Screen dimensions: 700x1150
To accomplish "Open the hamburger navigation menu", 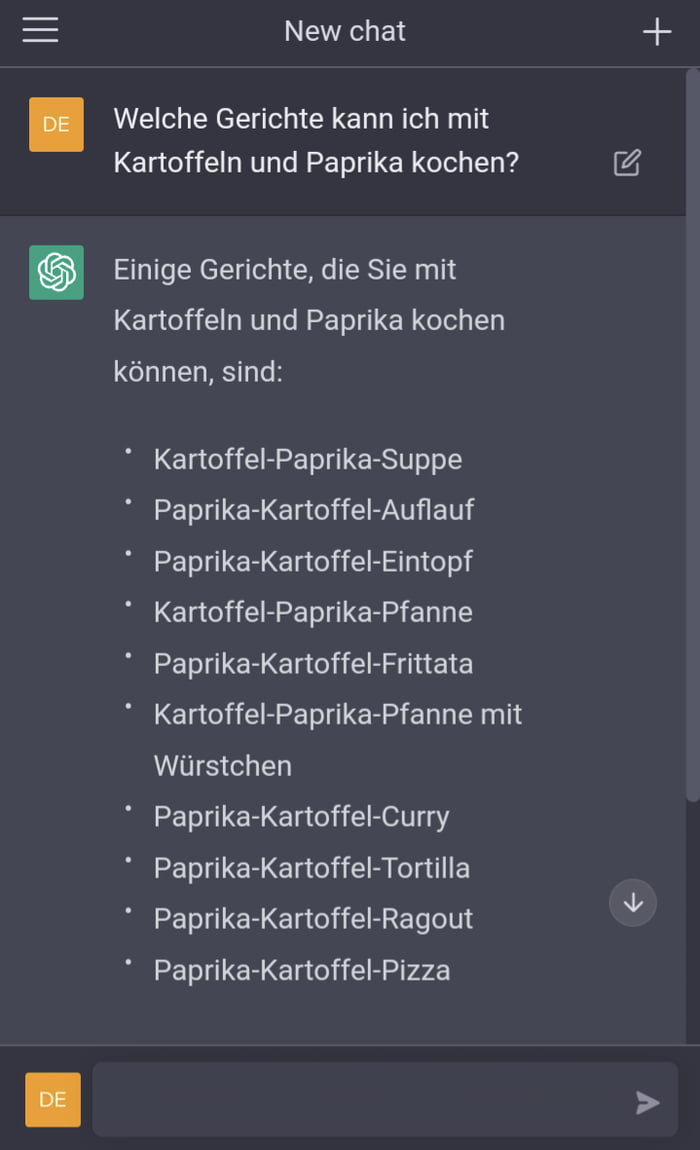I will tap(40, 30).
